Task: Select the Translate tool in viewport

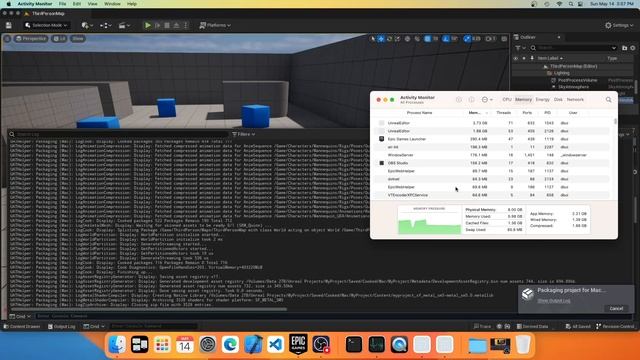Action: 381,39
